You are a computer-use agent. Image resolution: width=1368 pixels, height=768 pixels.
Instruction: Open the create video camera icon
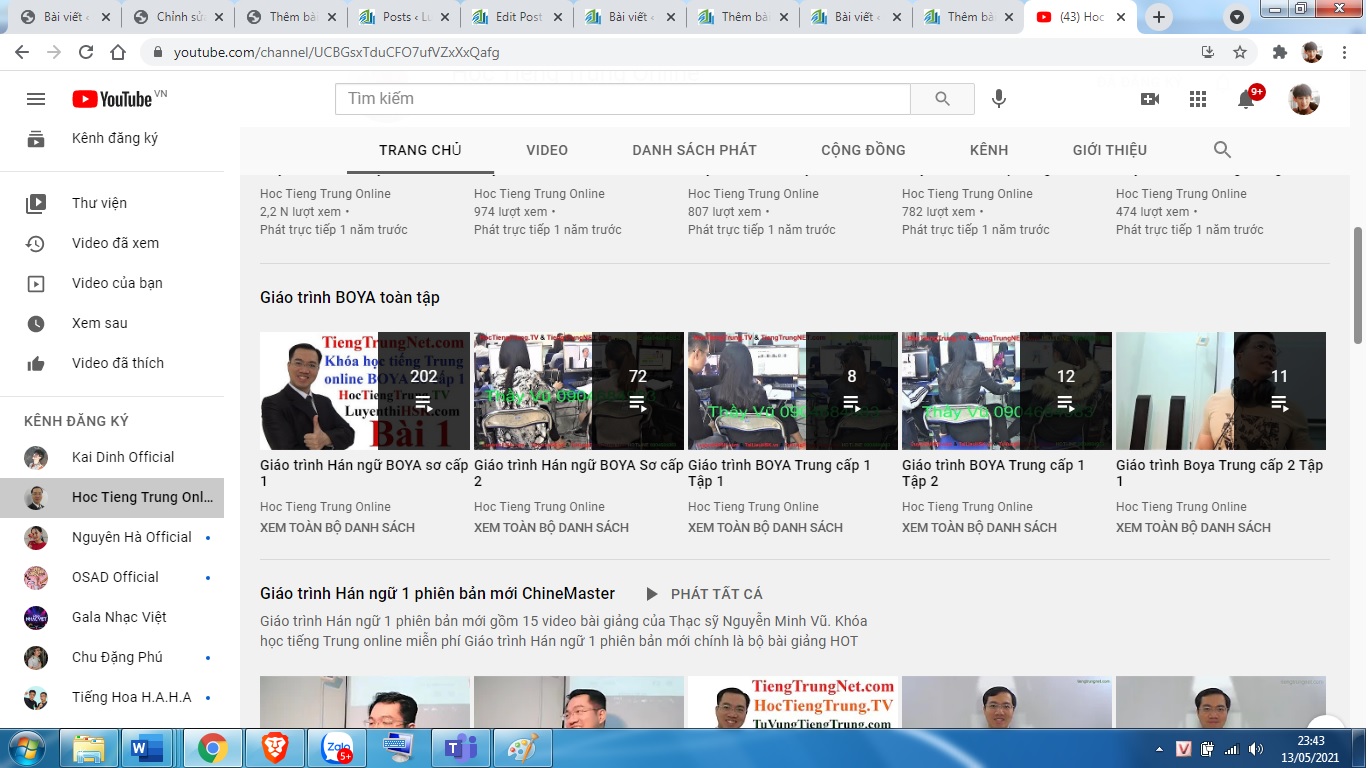tap(1150, 99)
